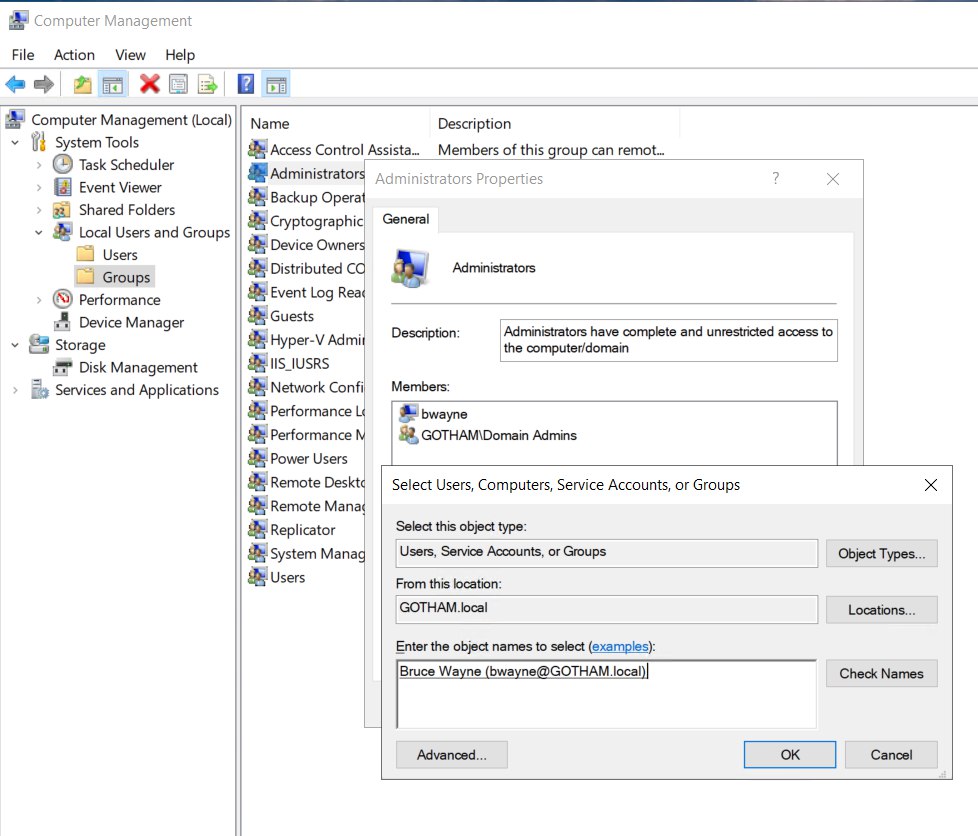The image size is (978, 836).
Task: Switch to the General tab
Action: click(405, 218)
